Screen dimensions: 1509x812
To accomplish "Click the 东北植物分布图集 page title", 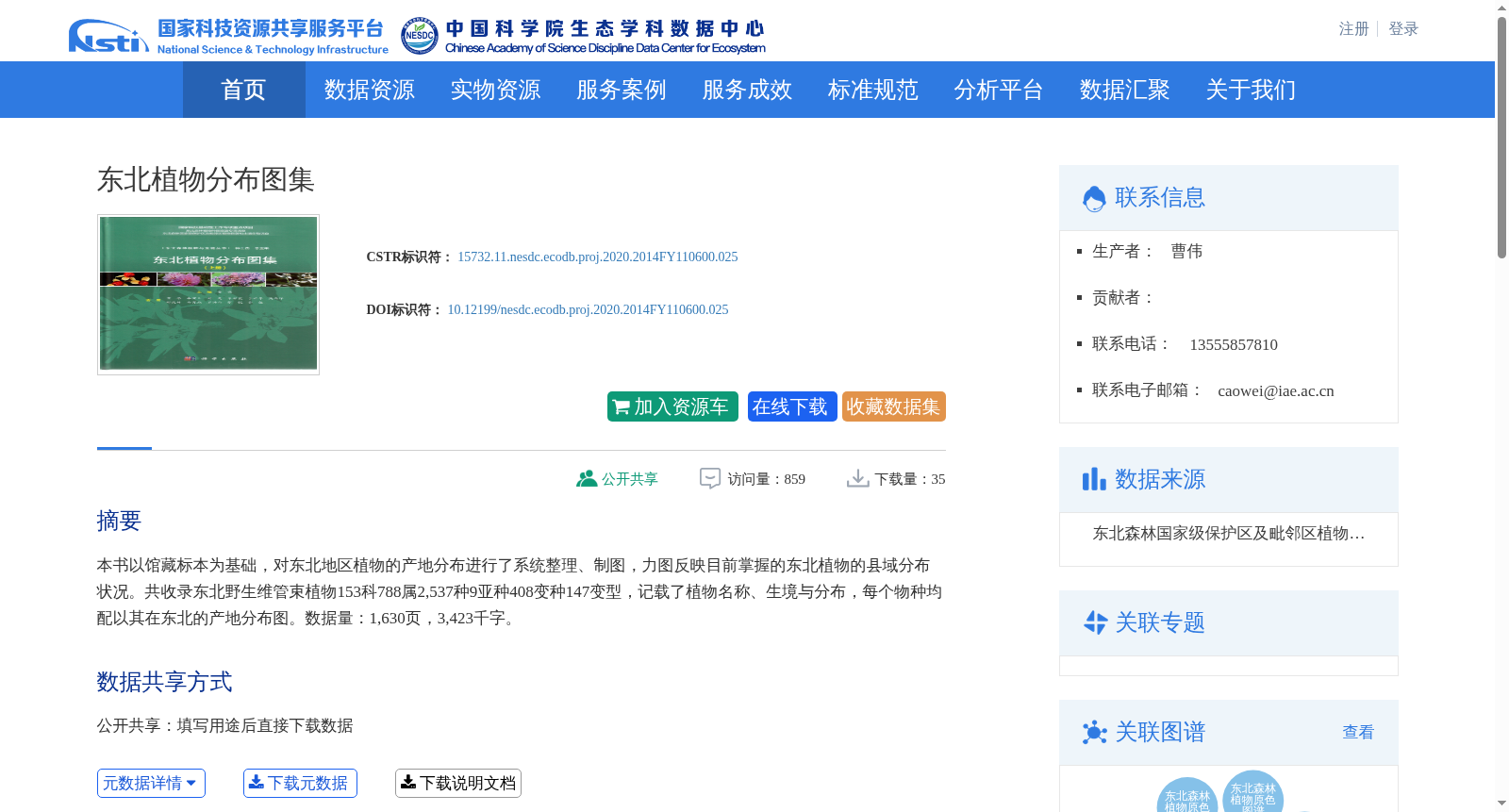I will tap(206, 180).
